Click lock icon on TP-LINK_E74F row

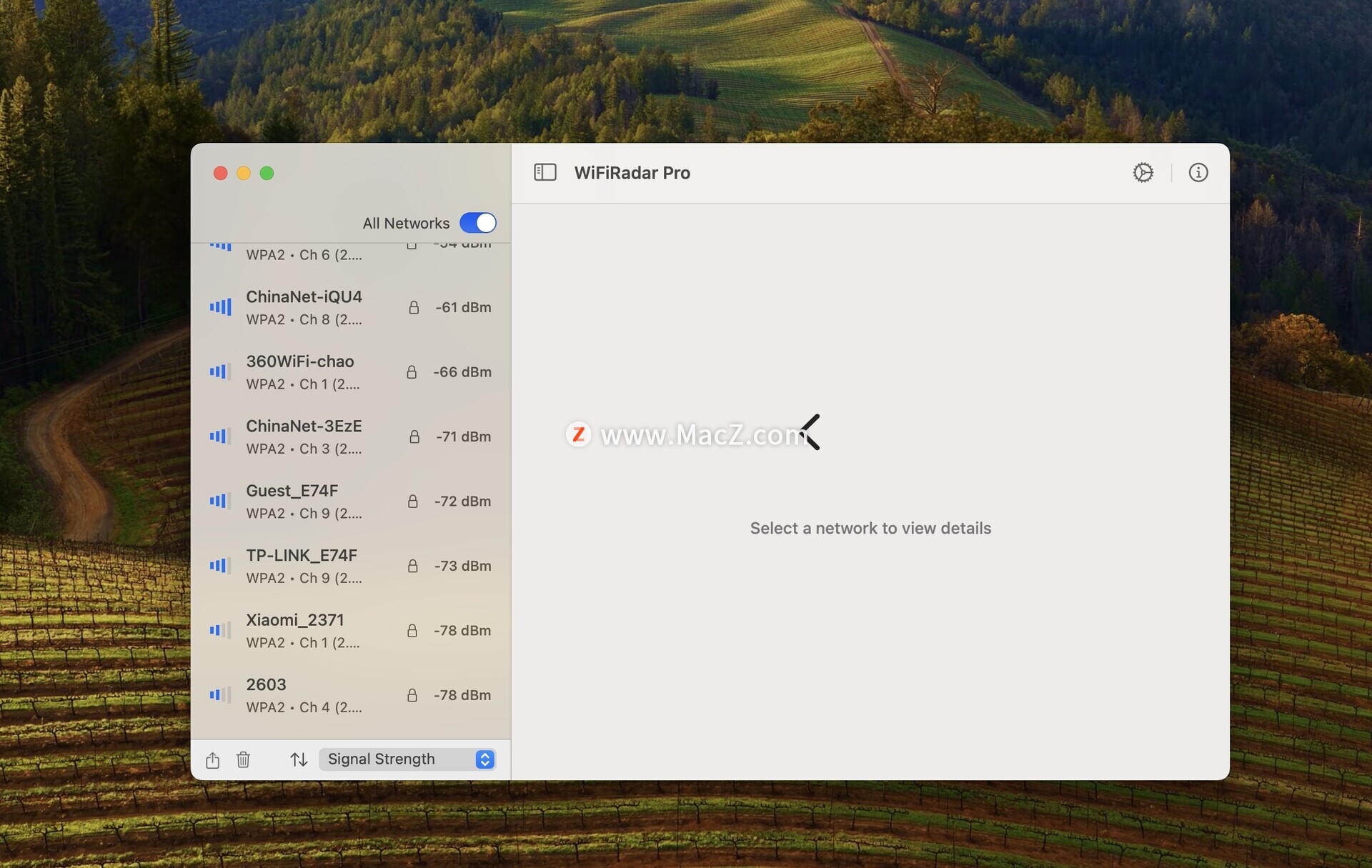pos(412,566)
